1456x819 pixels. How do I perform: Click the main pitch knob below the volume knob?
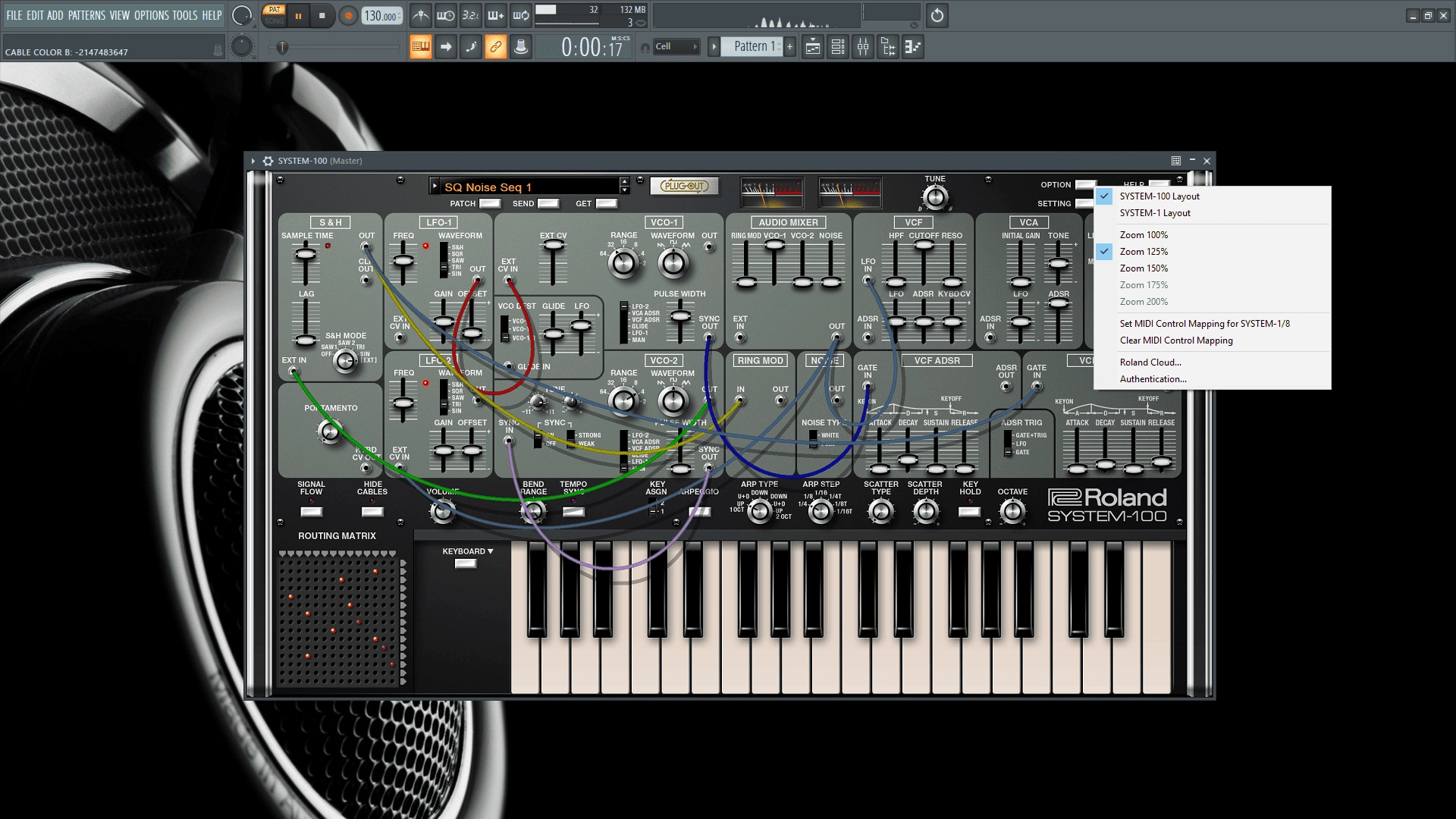[242, 47]
